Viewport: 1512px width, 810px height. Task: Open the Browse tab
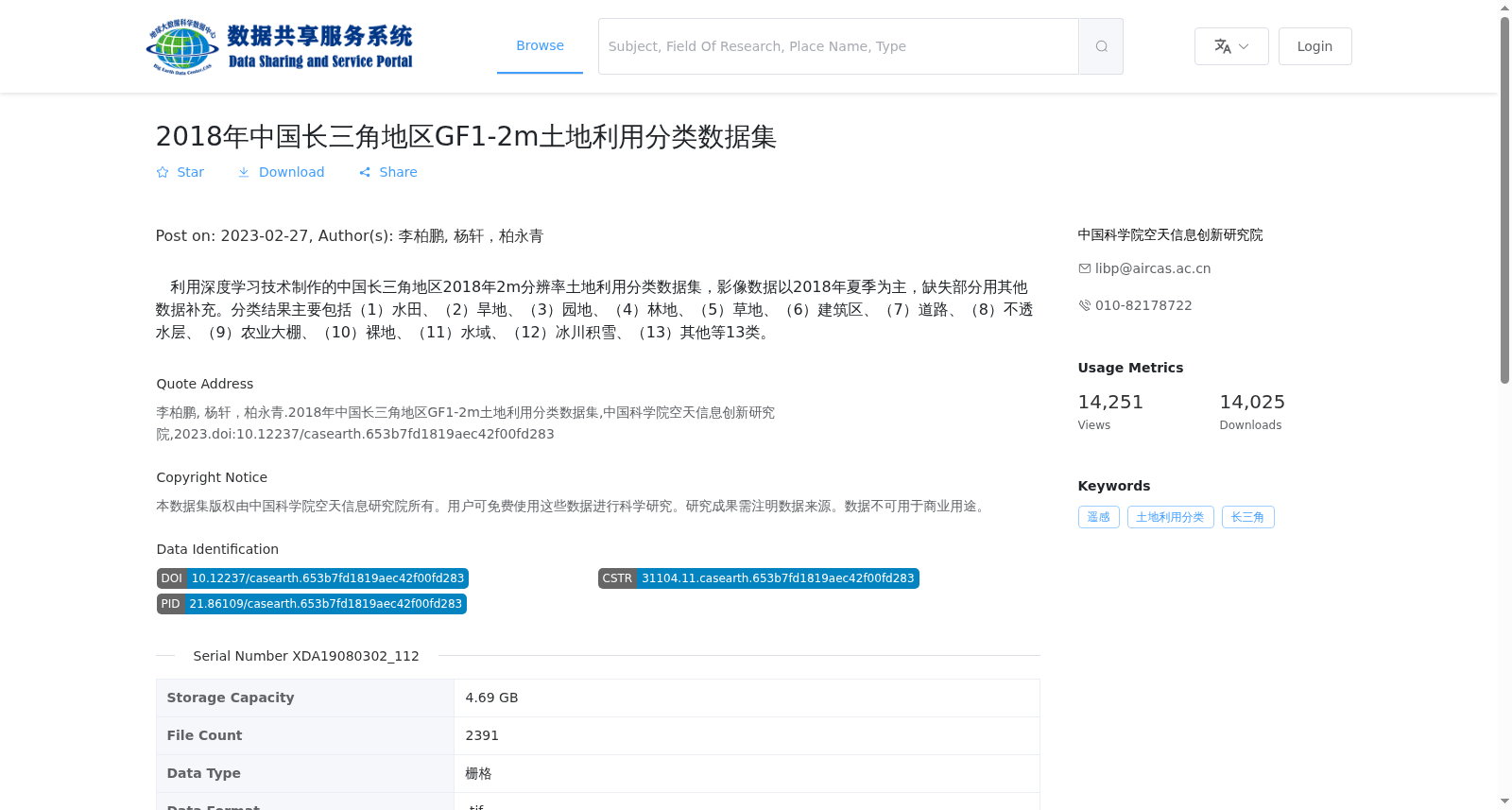click(540, 46)
